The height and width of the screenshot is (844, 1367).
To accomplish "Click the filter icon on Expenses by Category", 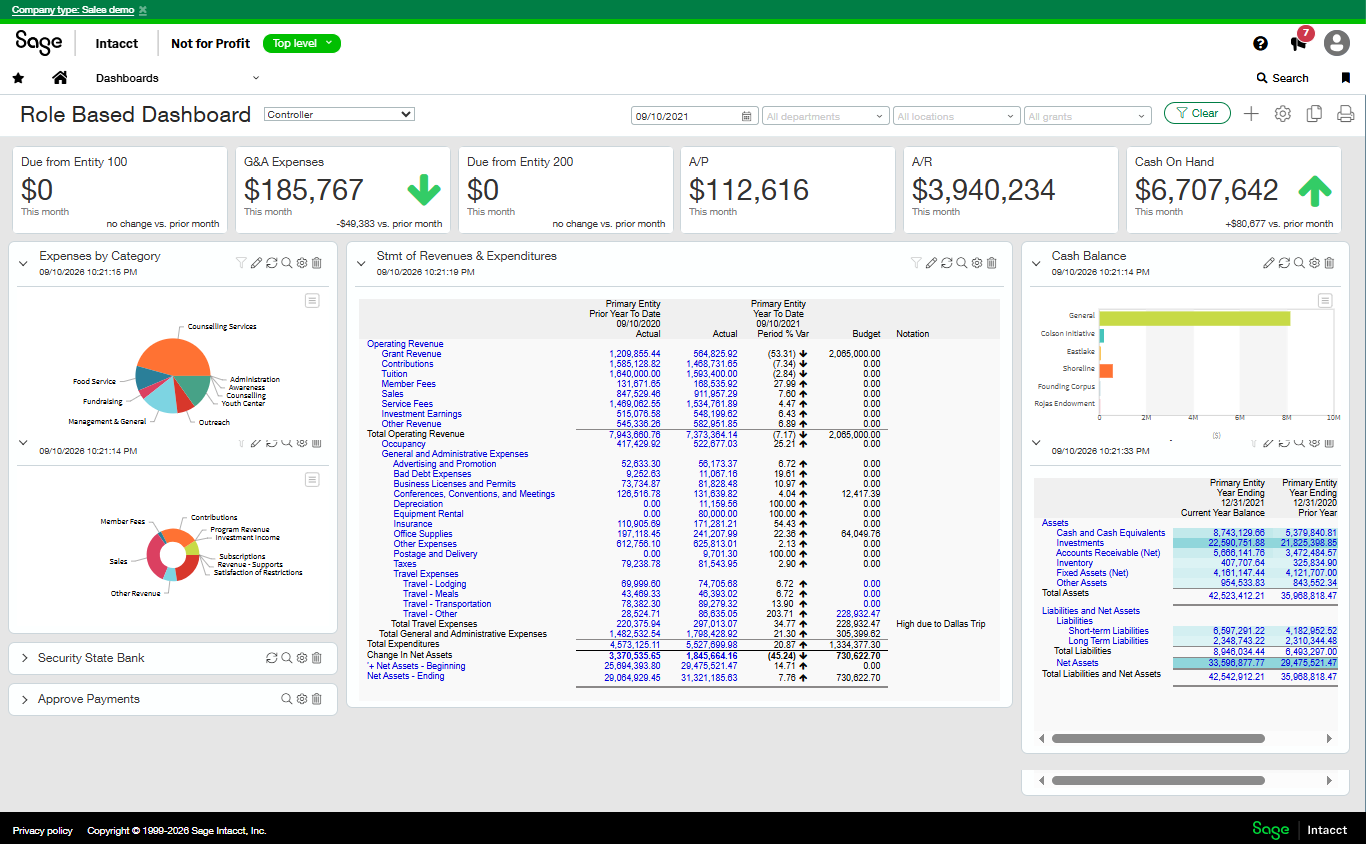I will [x=241, y=263].
